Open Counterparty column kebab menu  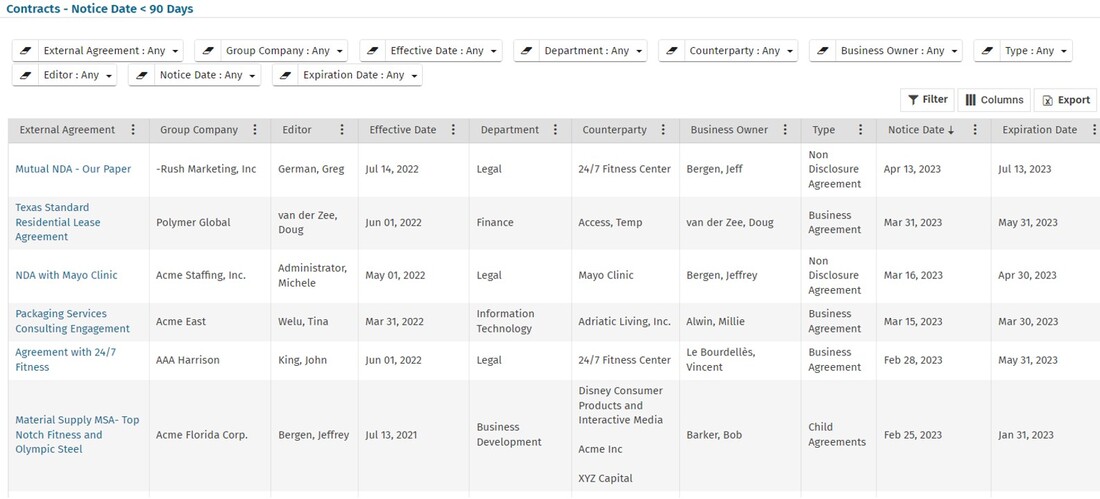(664, 130)
